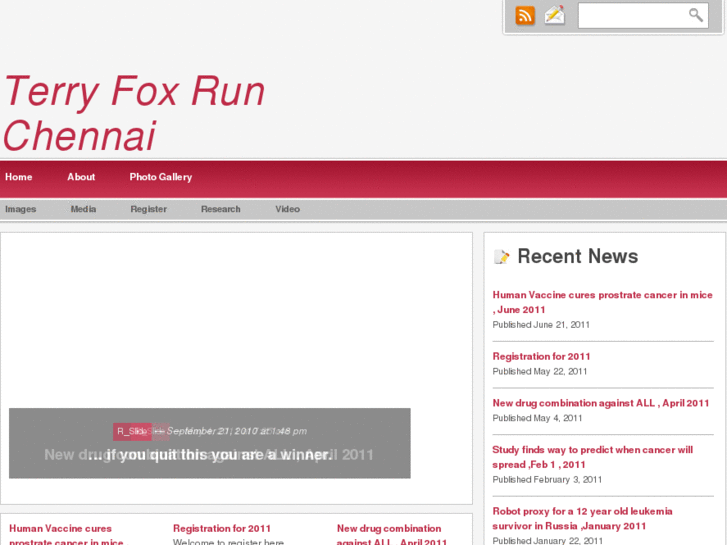Click the Published May 4, 2011 date
The image size is (727, 545).
point(537,418)
